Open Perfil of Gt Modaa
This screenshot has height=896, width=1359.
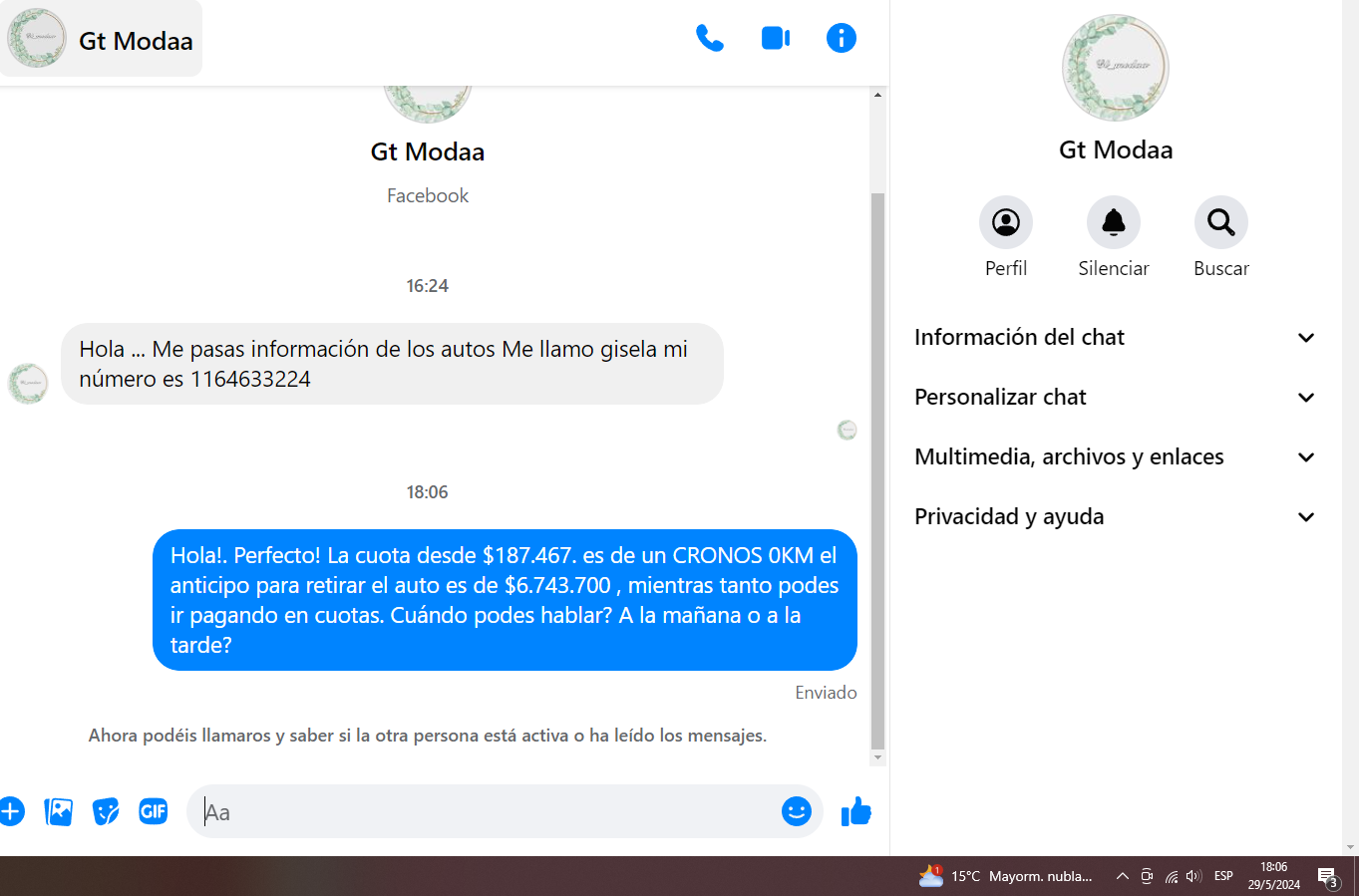pos(1006,222)
